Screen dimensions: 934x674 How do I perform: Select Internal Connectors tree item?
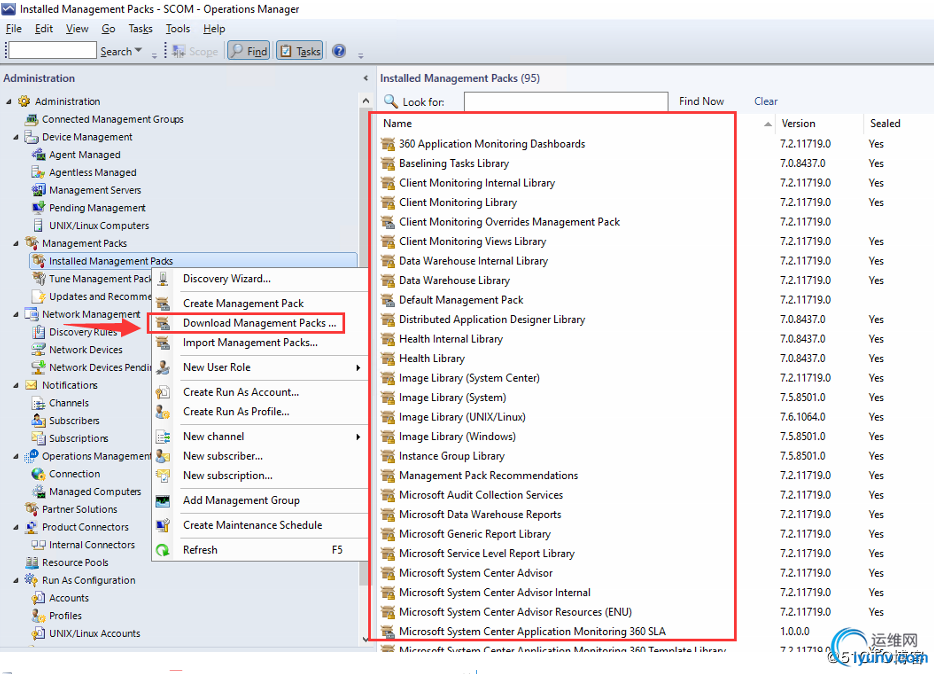coord(92,545)
